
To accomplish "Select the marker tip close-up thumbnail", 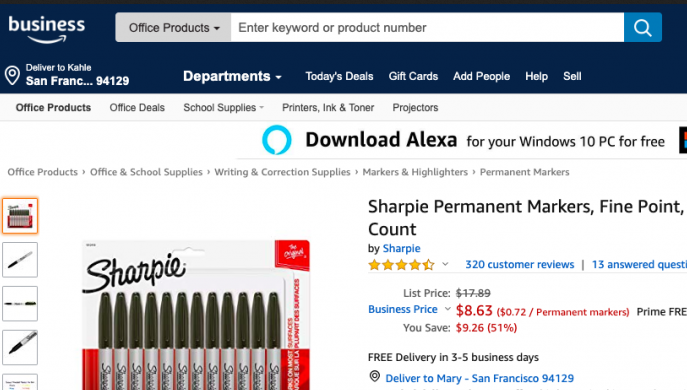I will coord(20,347).
